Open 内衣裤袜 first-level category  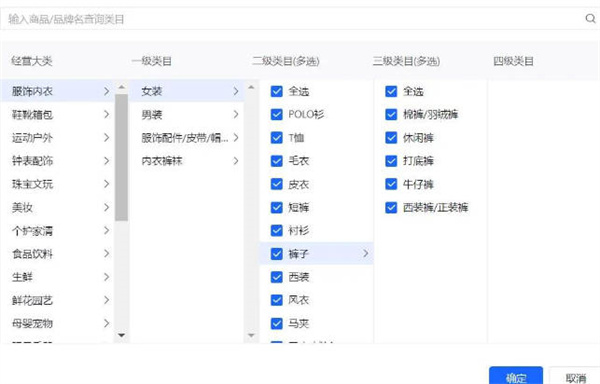[187, 161]
